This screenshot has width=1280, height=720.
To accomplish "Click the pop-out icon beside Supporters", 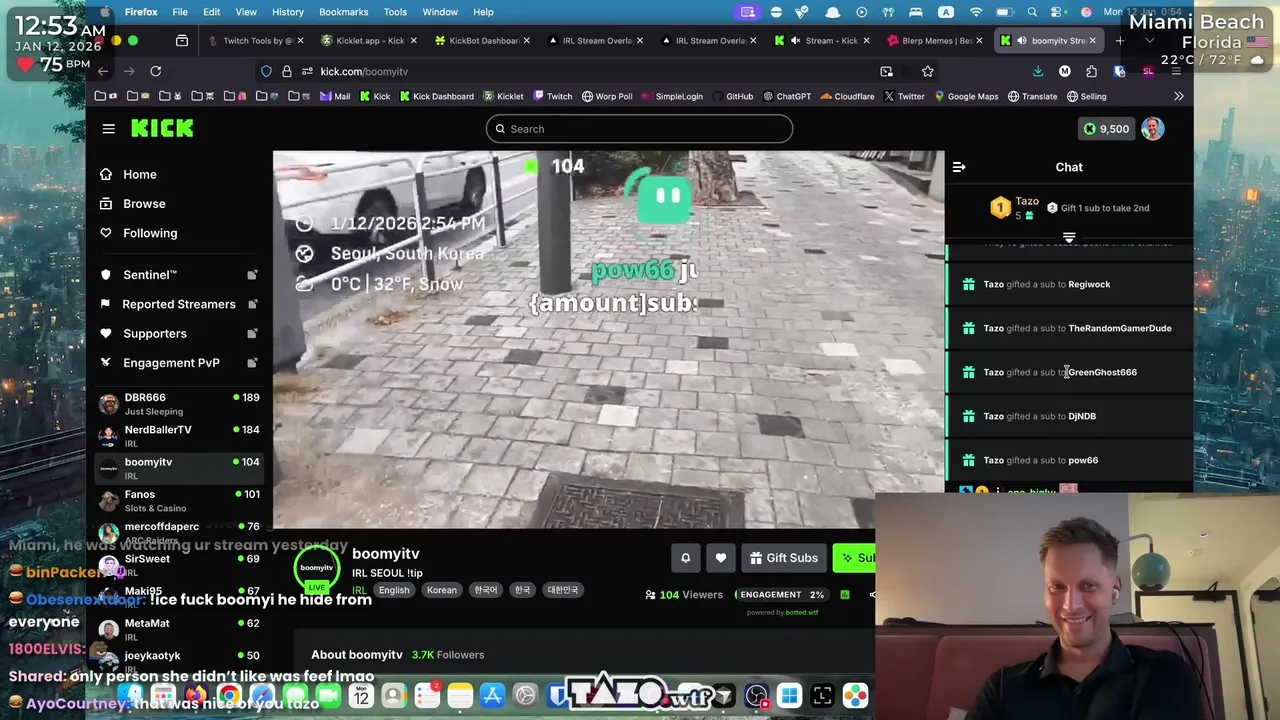I will click(252, 333).
